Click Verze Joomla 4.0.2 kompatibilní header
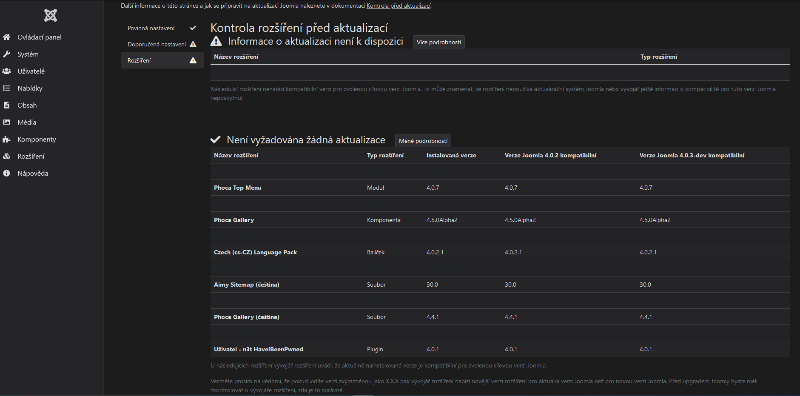The image size is (800, 396). tap(551, 155)
